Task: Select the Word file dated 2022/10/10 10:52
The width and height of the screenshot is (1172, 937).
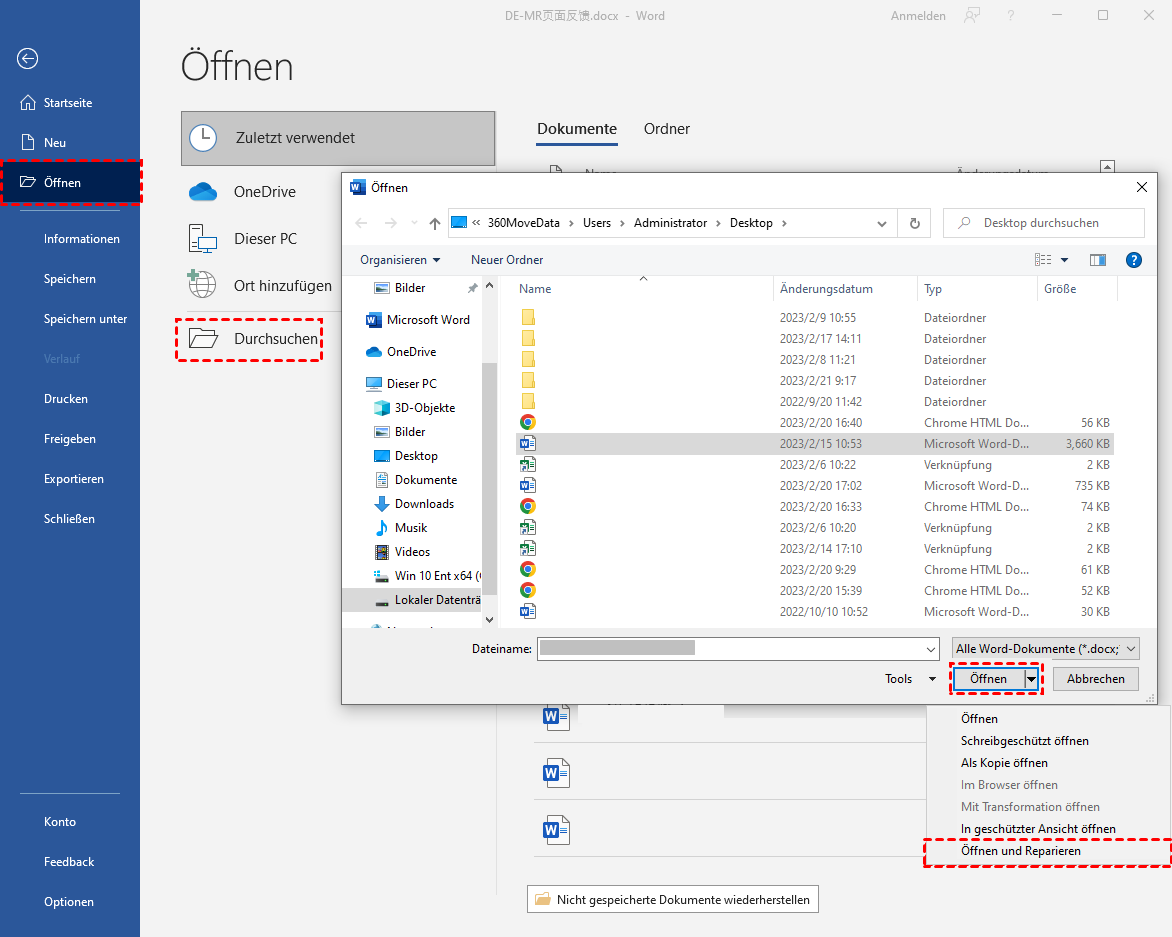Action: pos(815,612)
